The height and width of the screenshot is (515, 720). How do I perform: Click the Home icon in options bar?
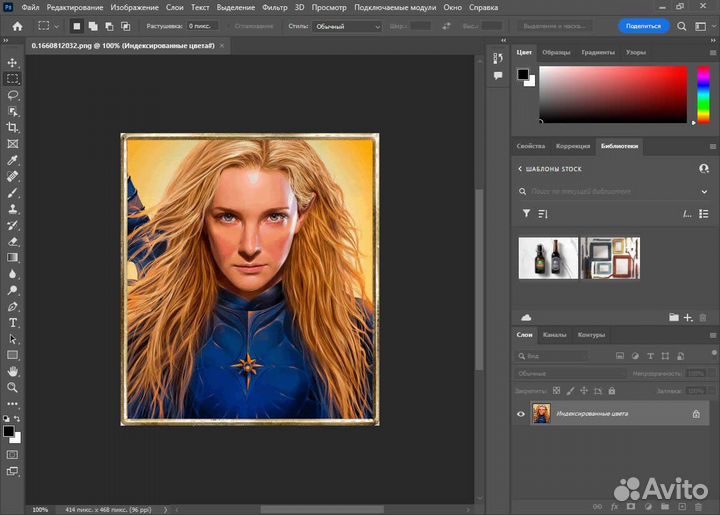pos(17,26)
